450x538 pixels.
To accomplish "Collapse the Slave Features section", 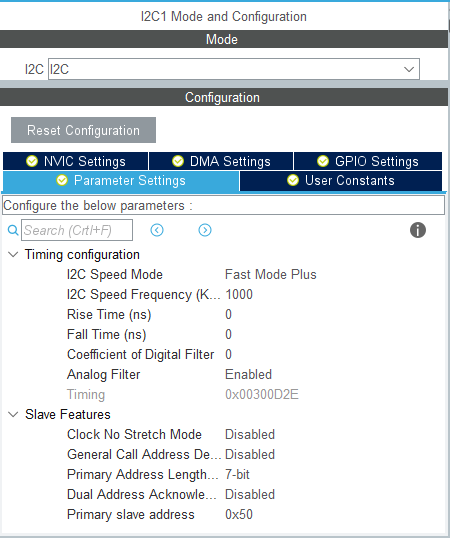I will tap(13, 414).
